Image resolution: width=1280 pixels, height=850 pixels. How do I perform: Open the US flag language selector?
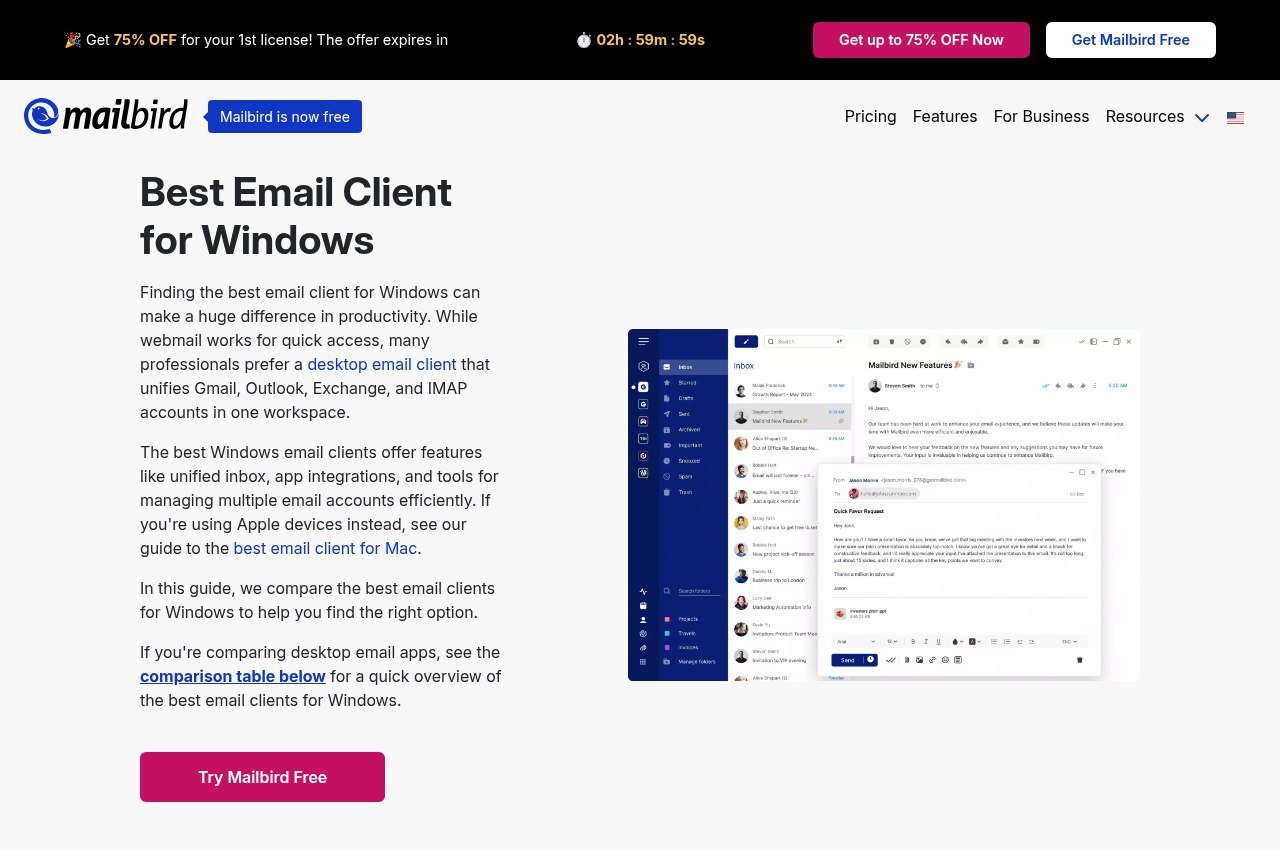[x=1235, y=117]
